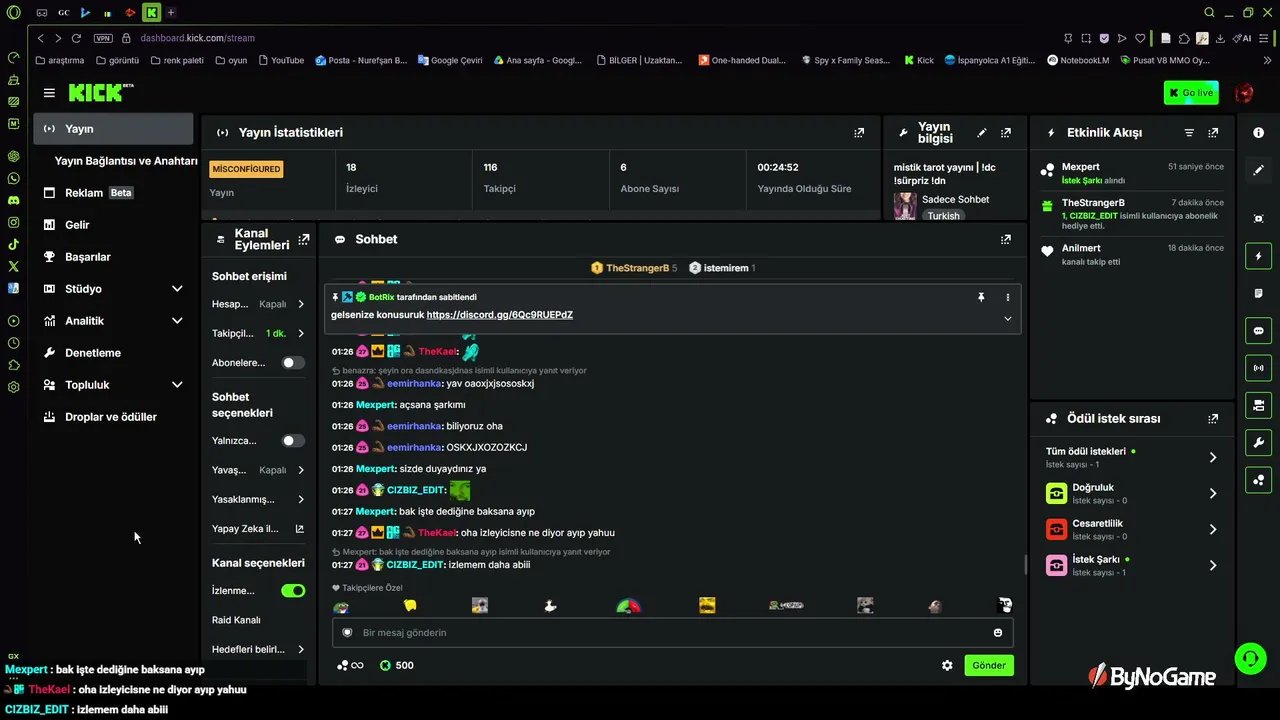Click the browser address bar URL

click(x=197, y=38)
